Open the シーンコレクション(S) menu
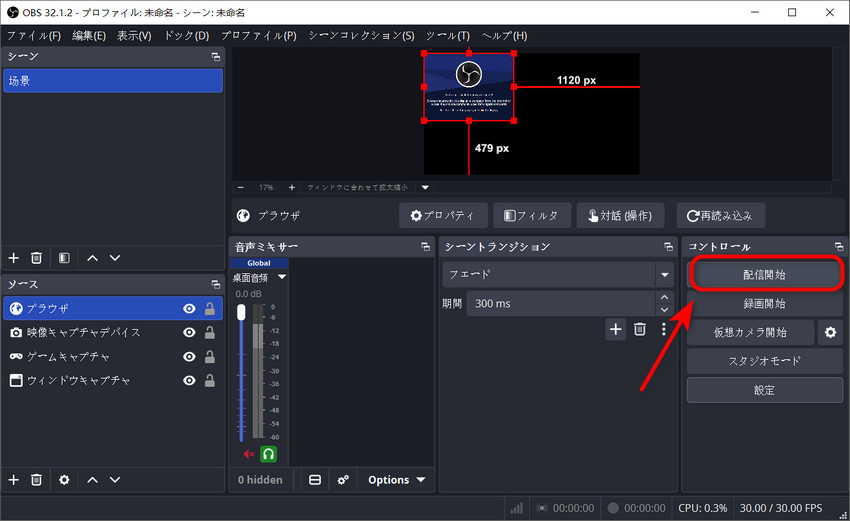The image size is (850, 521). 361,36
